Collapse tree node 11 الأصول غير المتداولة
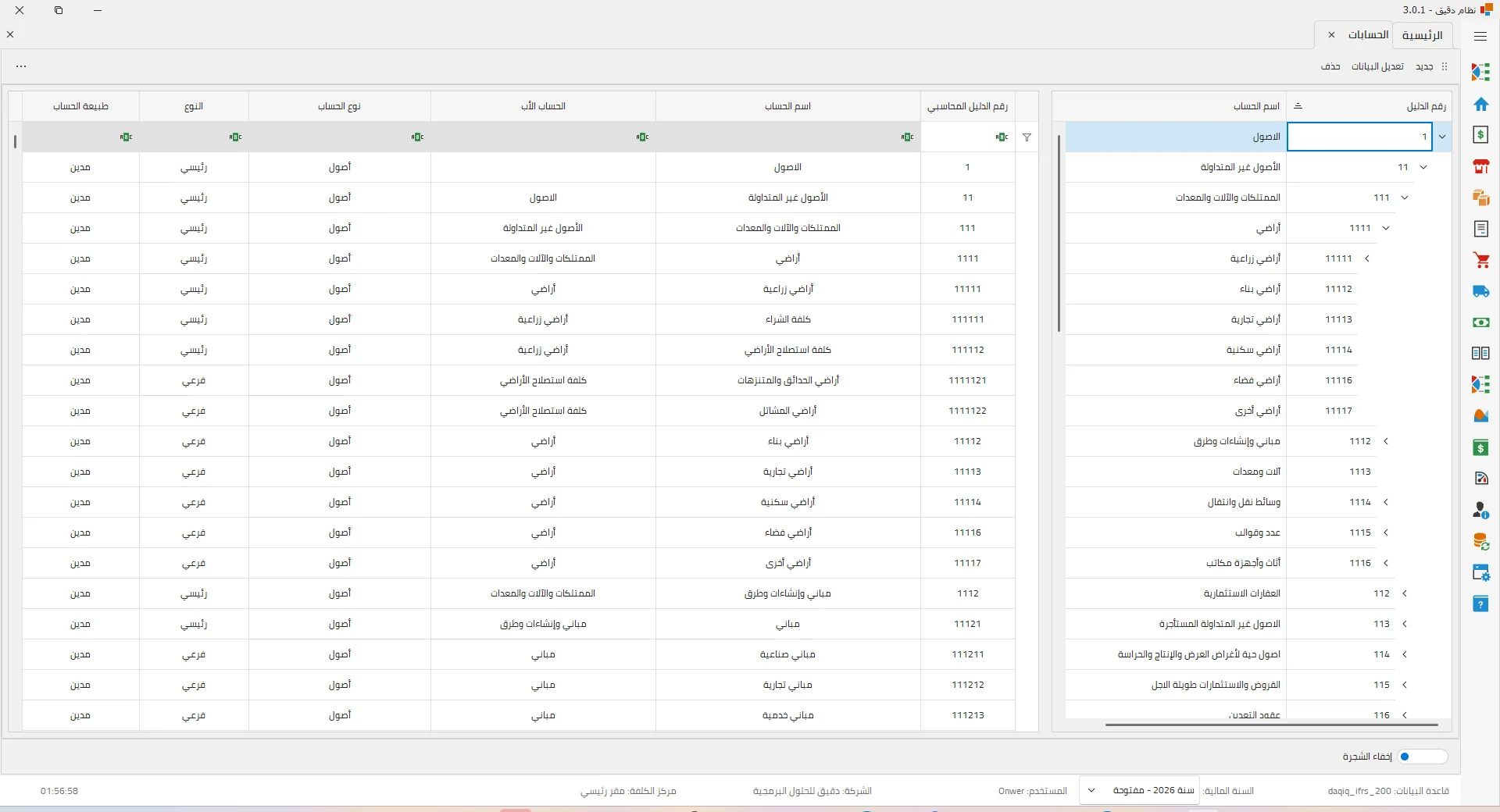Viewport: 1500px width, 812px height. 1423,167
